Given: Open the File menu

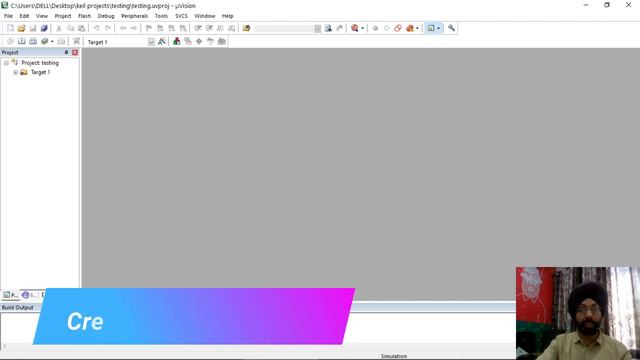Looking at the screenshot, I should click(8, 16).
